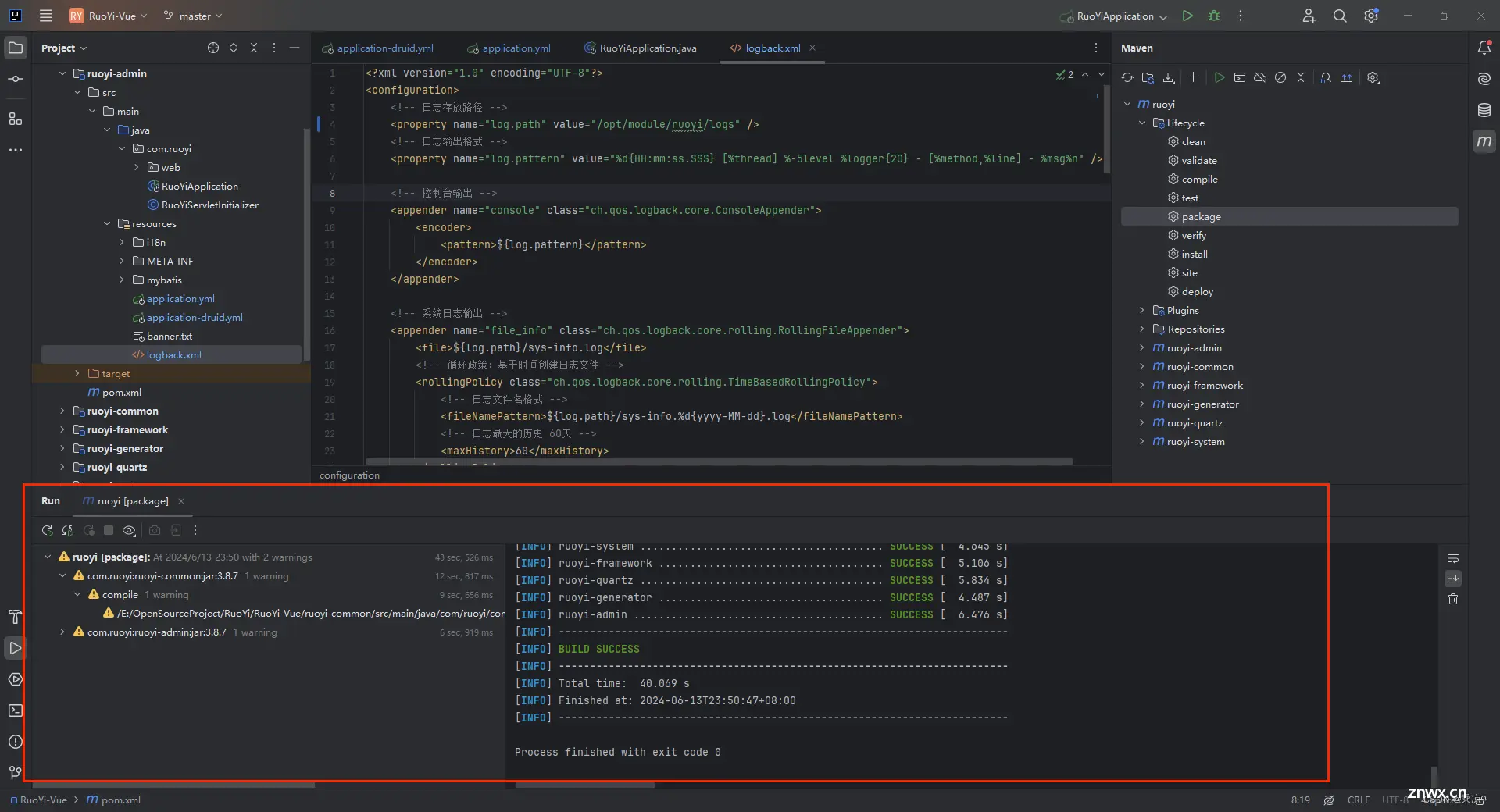Toggle Maven offline mode

tap(1260, 77)
